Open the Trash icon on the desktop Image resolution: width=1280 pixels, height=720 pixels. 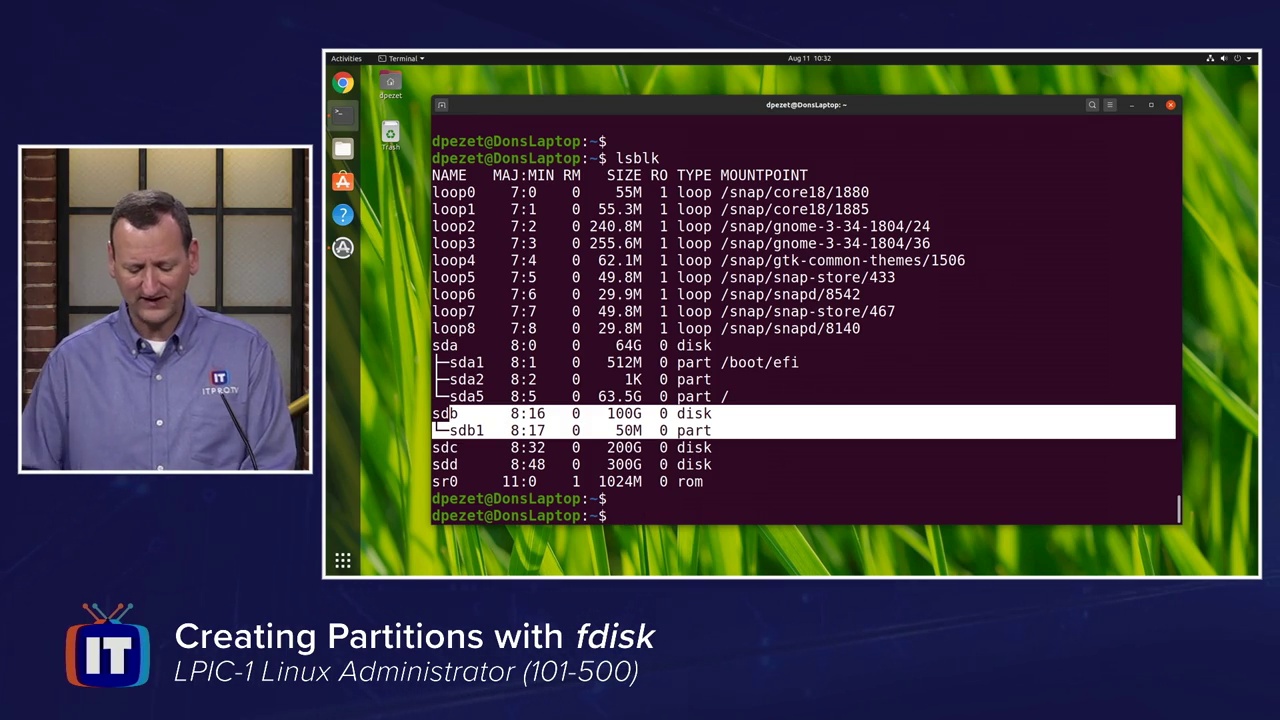point(390,136)
